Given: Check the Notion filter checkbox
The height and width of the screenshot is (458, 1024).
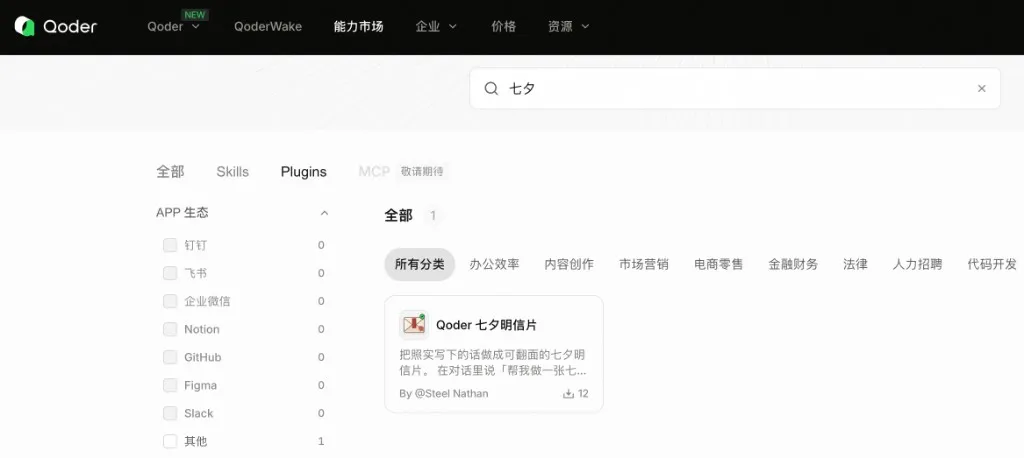Looking at the screenshot, I should [170, 329].
